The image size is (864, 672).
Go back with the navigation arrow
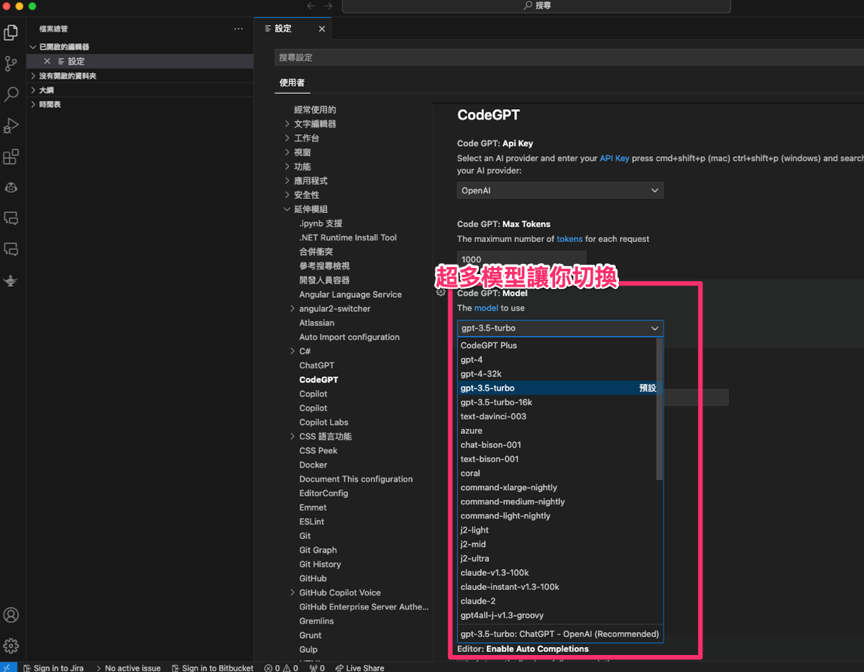coord(311,6)
